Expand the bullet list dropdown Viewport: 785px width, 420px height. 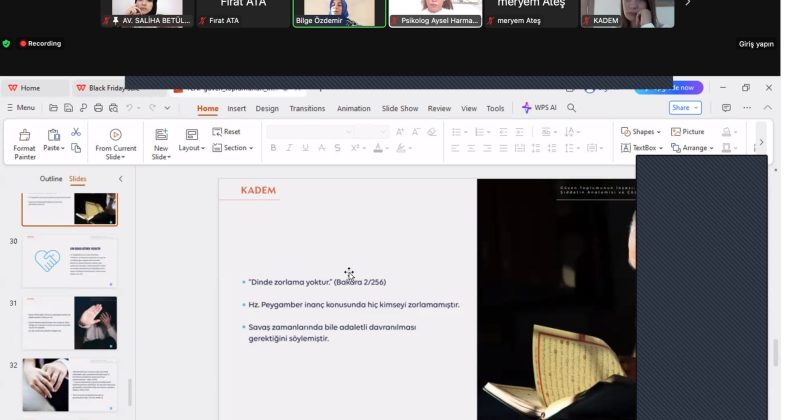(x=465, y=132)
